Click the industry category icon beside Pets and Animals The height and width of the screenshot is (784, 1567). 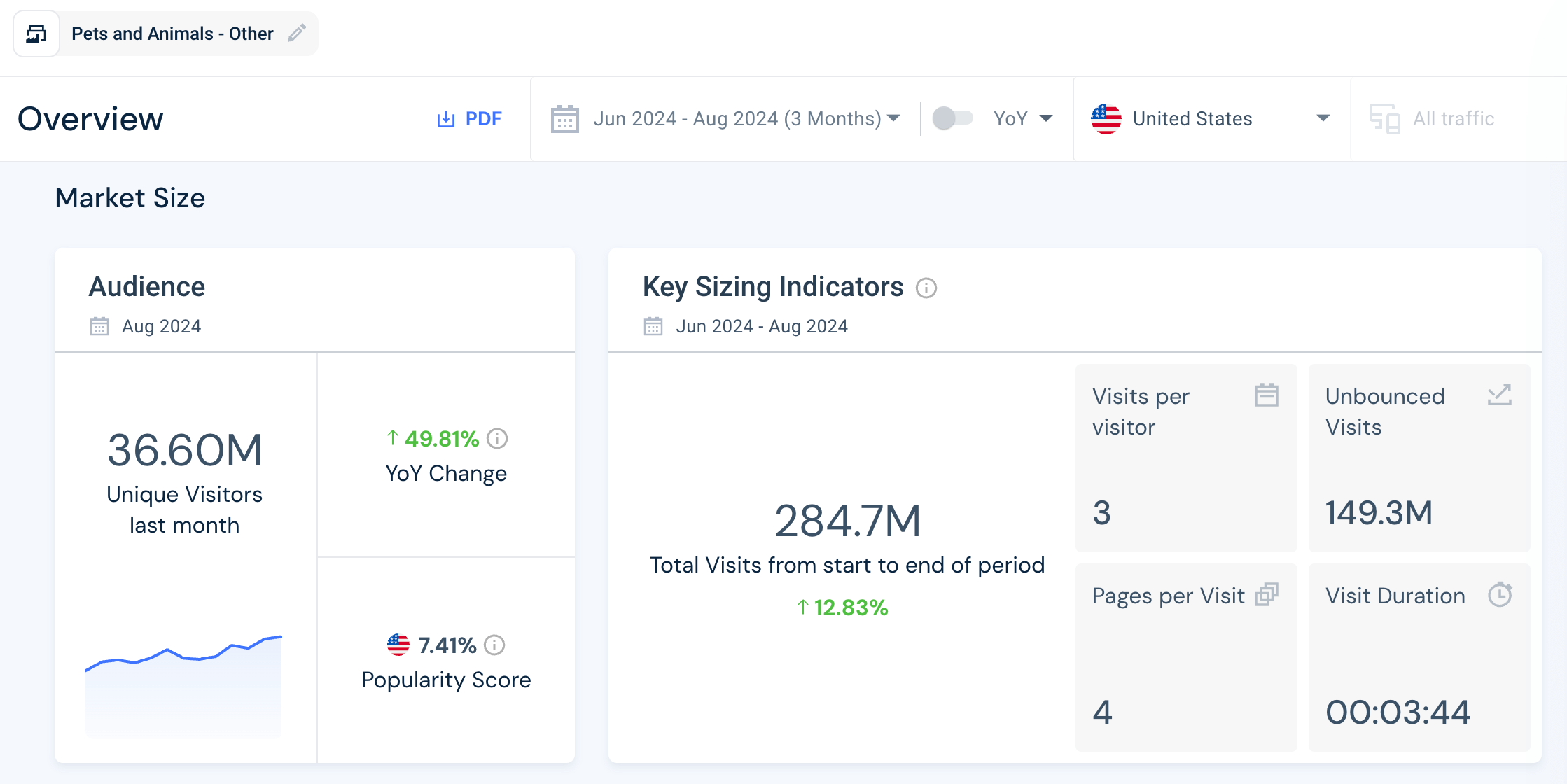[x=36, y=34]
